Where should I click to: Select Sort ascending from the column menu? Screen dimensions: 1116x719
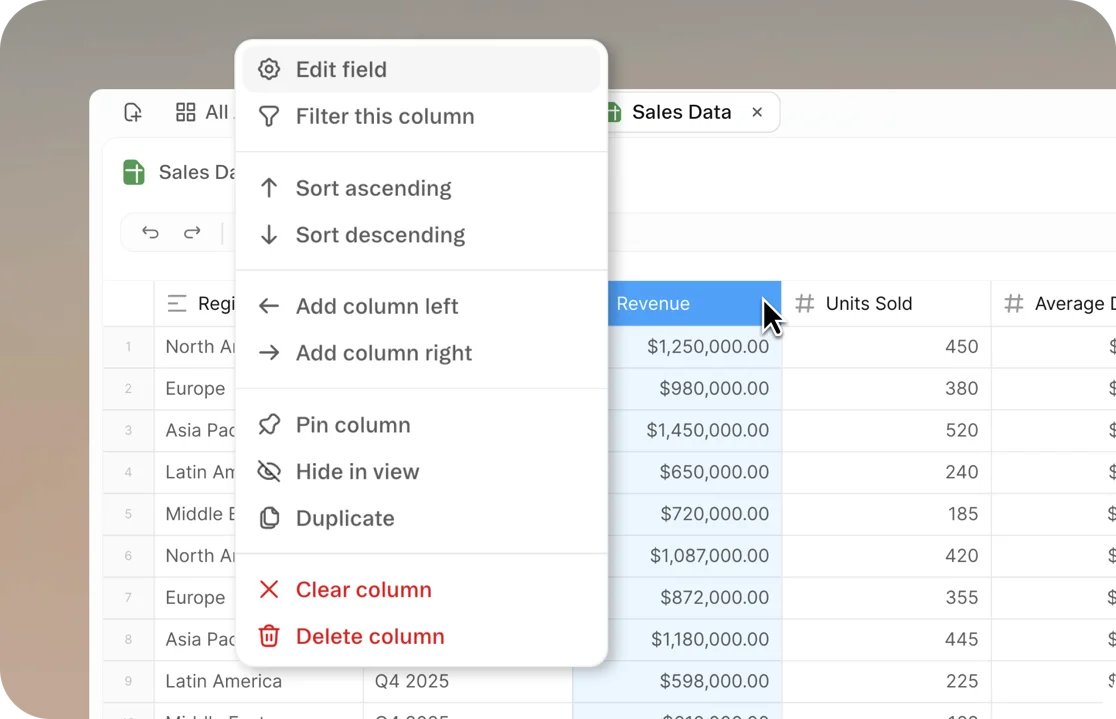tap(373, 188)
